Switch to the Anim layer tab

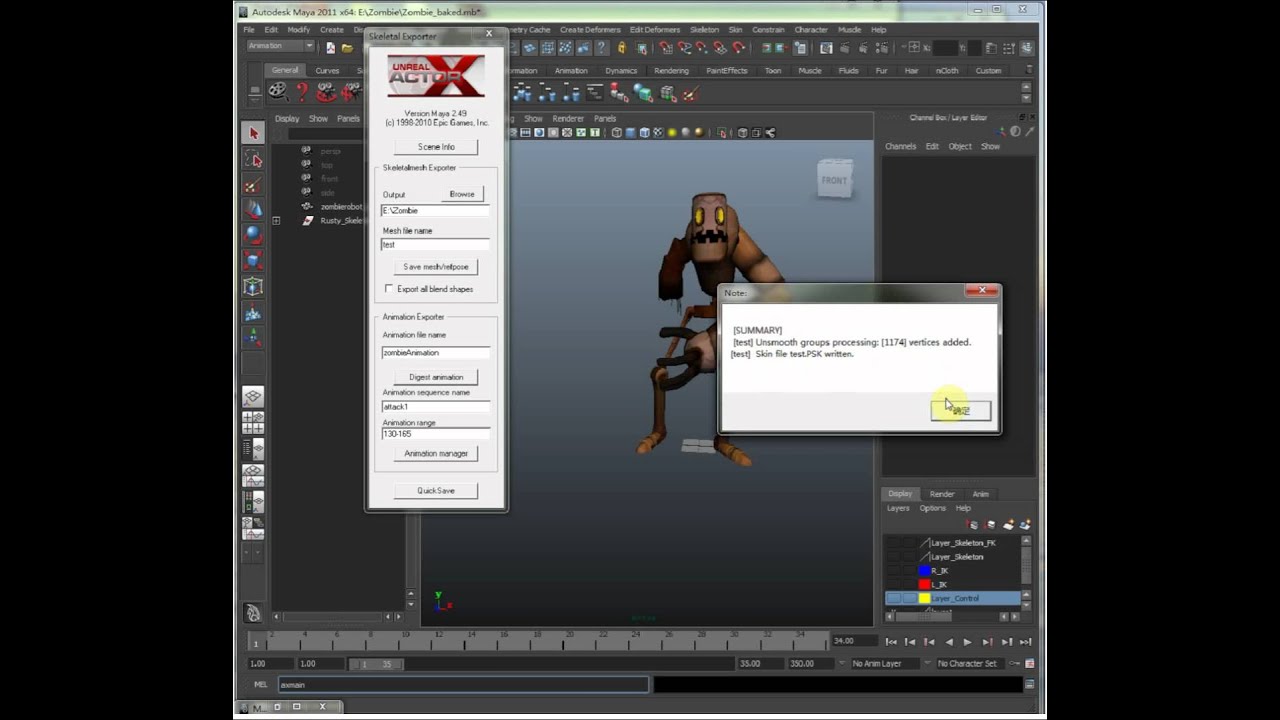click(980, 494)
